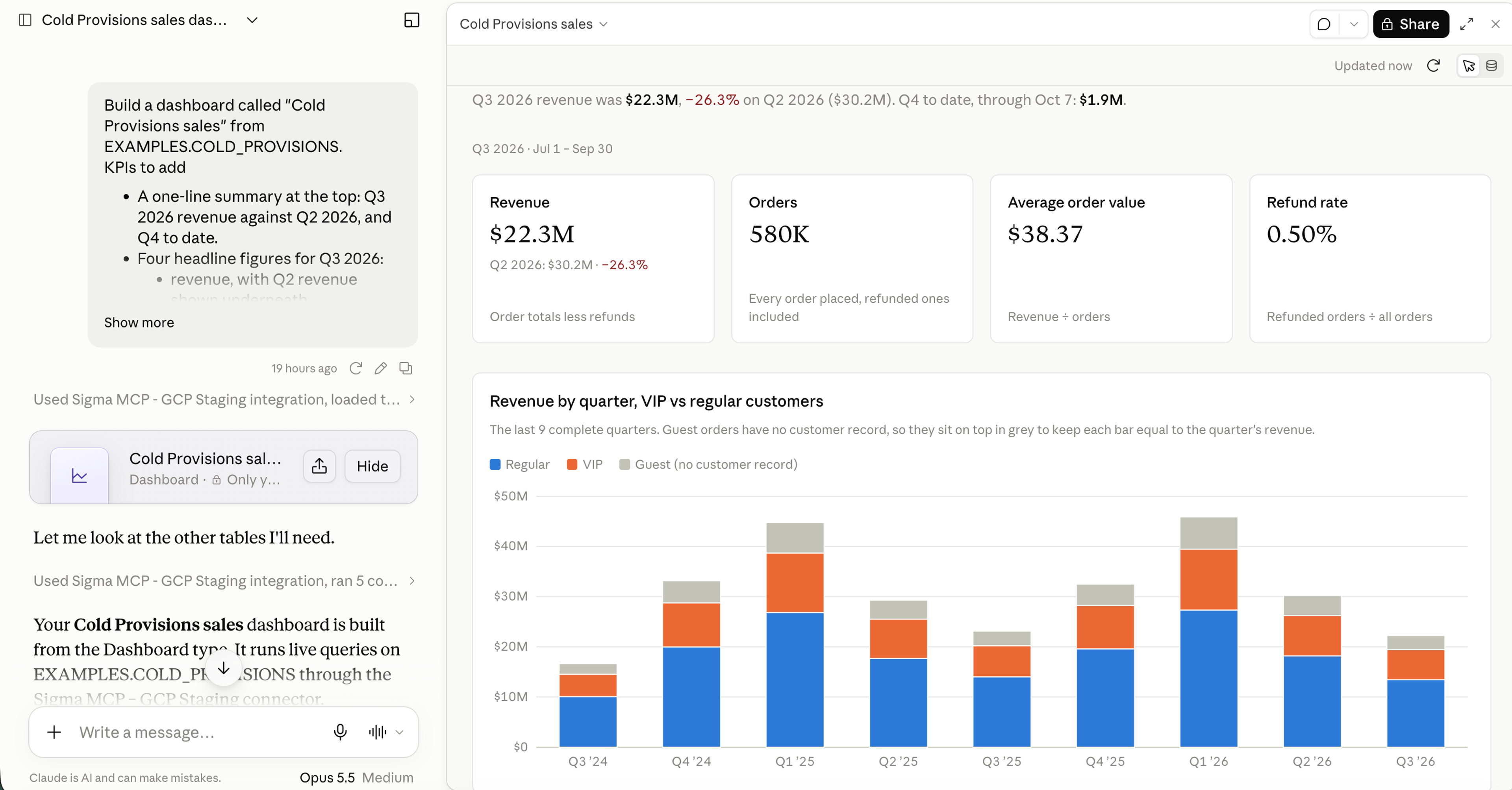Viewport: 1512px width, 790px height.
Task: Click the Hide button on artifact card
Action: pyautogui.click(x=372, y=466)
